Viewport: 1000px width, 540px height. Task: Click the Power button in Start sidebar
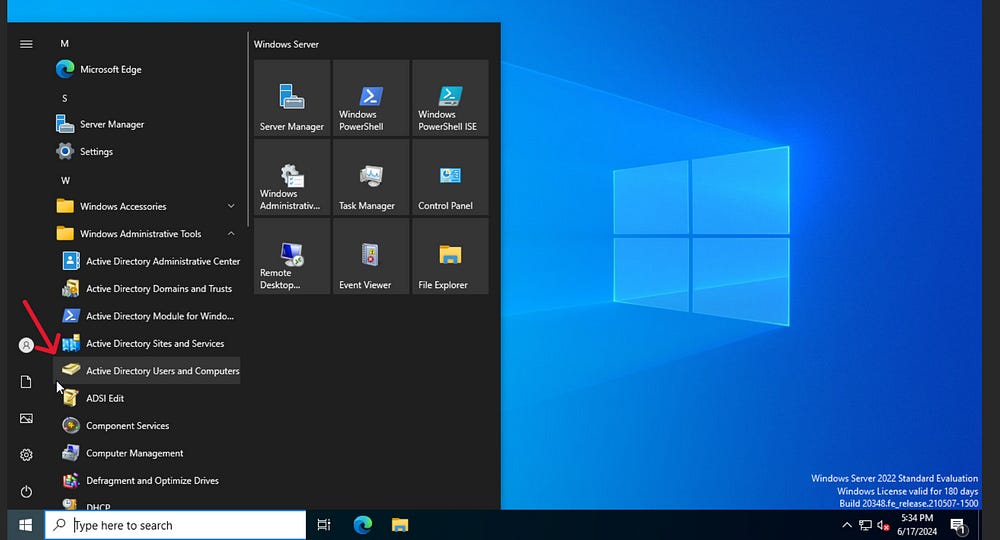tap(26, 491)
